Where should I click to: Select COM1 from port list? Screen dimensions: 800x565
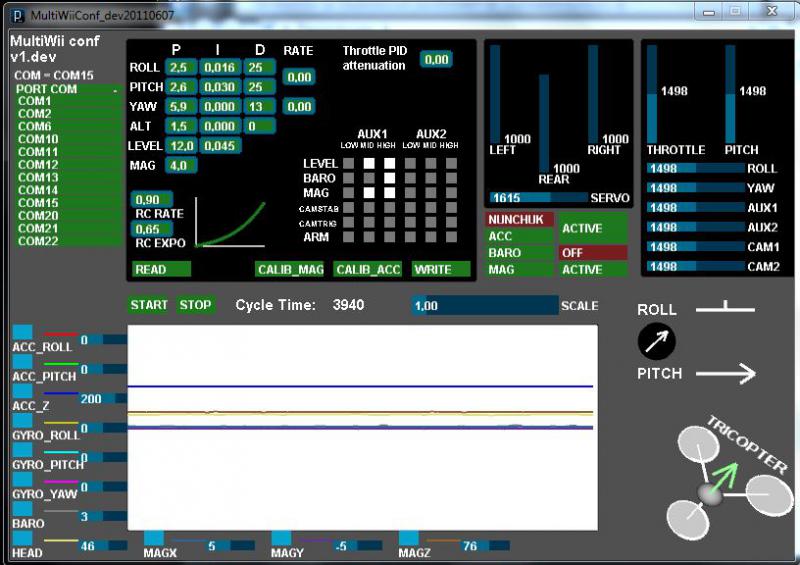click(x=68, y=101)
